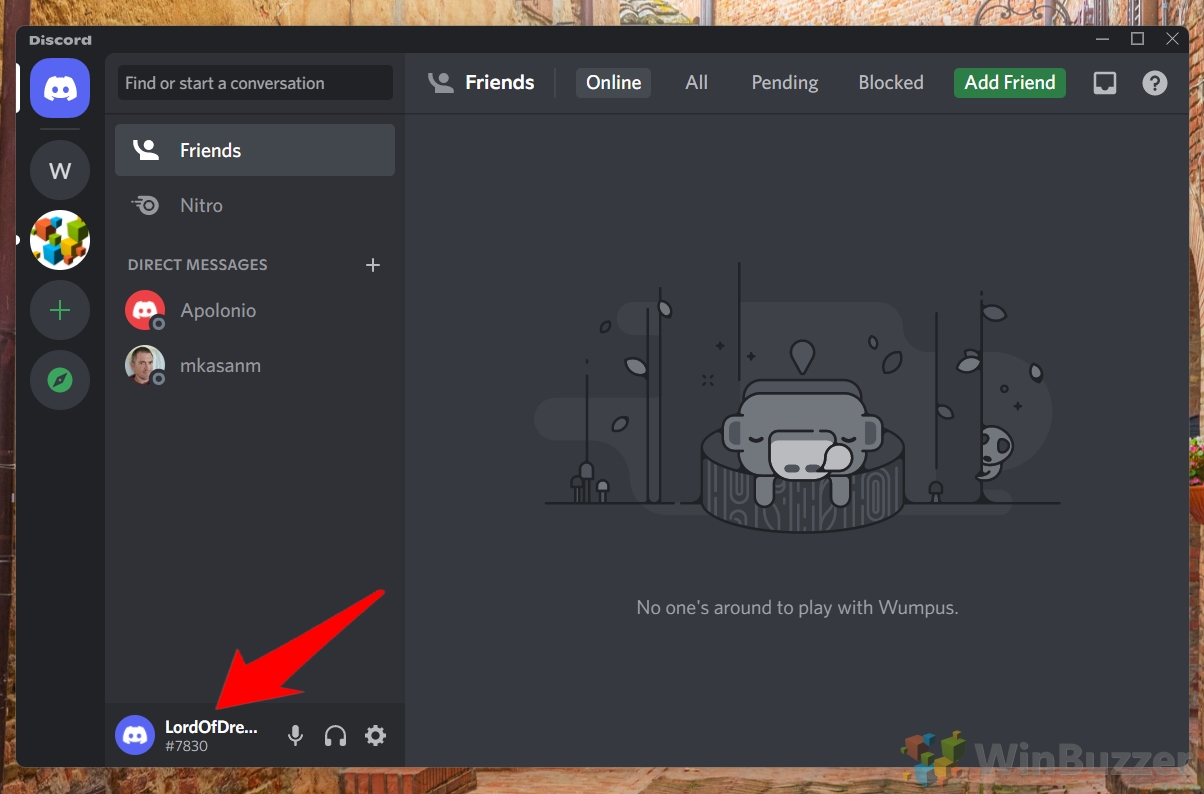Open Discord Home via the logo icon
1204x794 pixels.
click(x=60, y=88)
